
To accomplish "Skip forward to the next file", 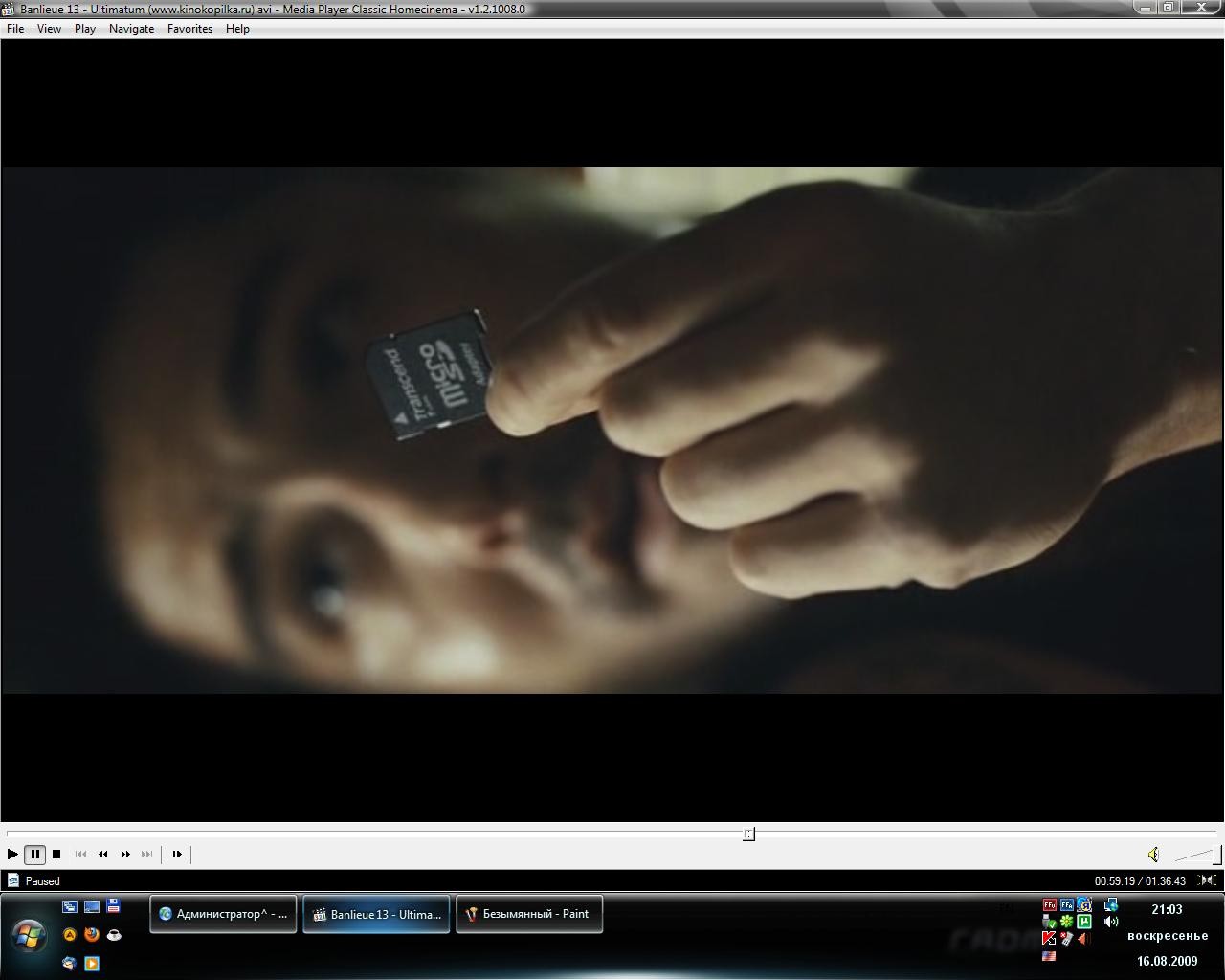I will pyautogui.click(x=146, y=854).
